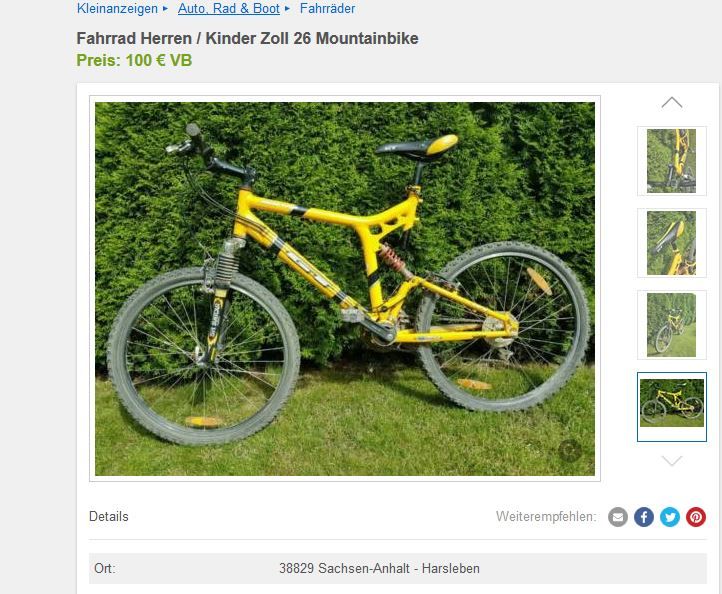Click the Details section heading
Image resolution: width=722 pixels, height=594 pixels.
[x=109, y=516]
